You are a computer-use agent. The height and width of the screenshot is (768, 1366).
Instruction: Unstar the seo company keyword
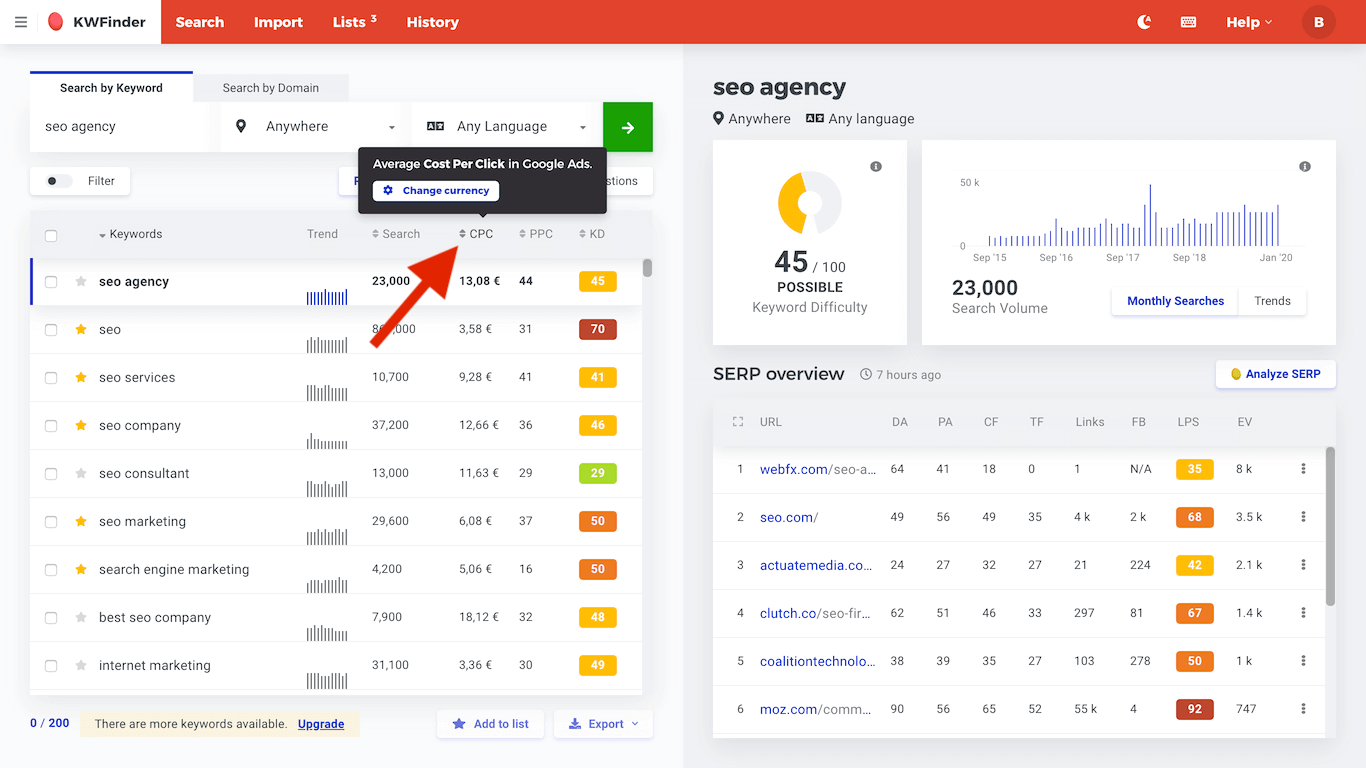coord(81,425)
